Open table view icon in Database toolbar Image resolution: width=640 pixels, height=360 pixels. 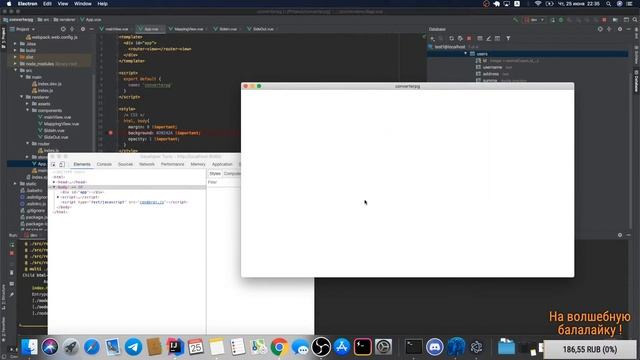[480, 38]
